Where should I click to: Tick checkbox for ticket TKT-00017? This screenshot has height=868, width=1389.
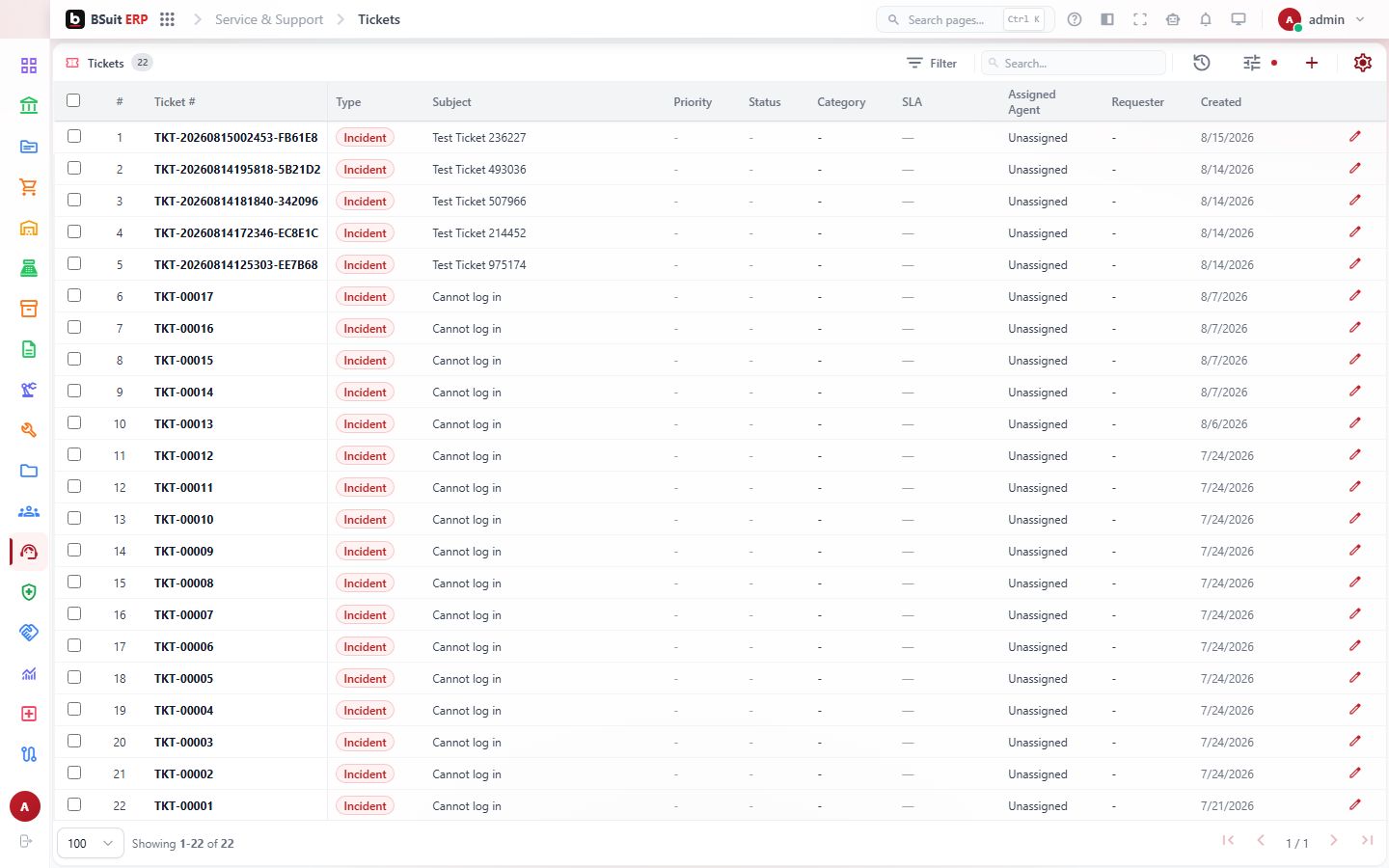(74, 296)
